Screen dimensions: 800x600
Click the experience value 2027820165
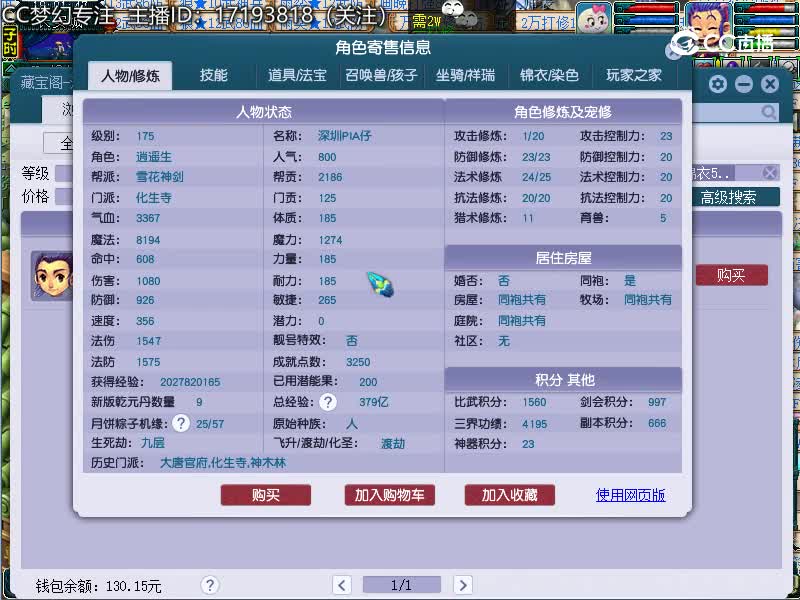(190, 382)
